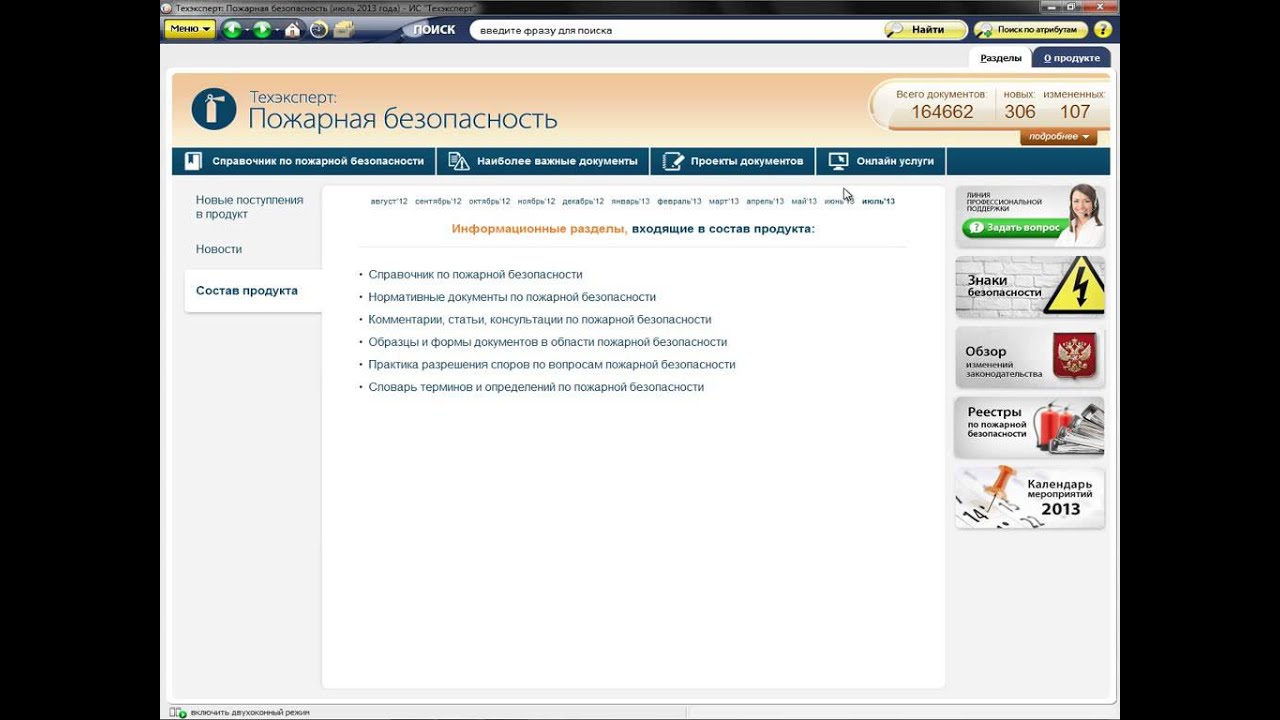Viewport: 1280px width, 720px height.
Task: Click the fire extinguisher product logo
Action: click(213, 109)
